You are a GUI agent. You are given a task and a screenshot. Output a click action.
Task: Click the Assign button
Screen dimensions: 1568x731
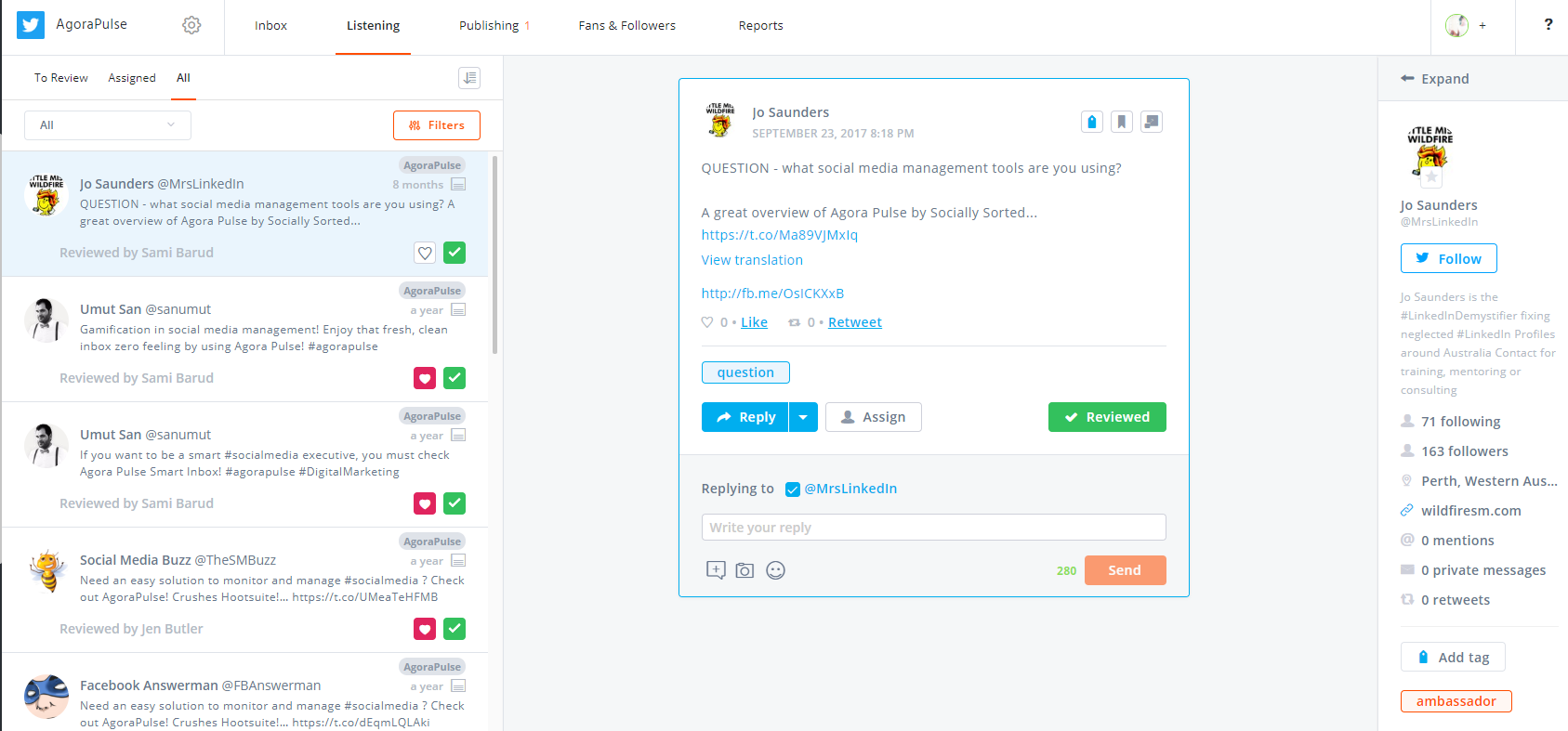click(x=874, y=417)
